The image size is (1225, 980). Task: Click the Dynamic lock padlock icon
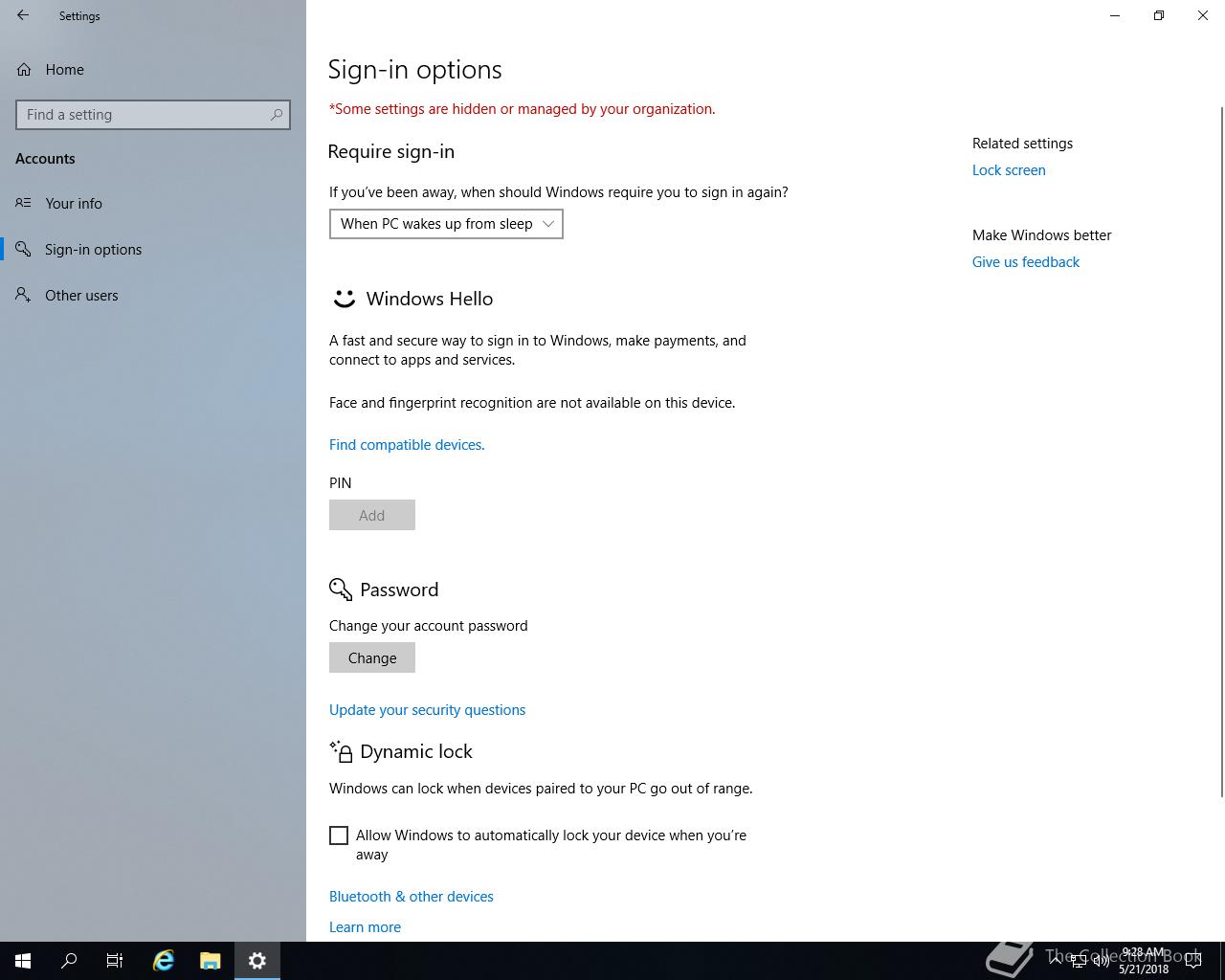(x=341, y=751)
